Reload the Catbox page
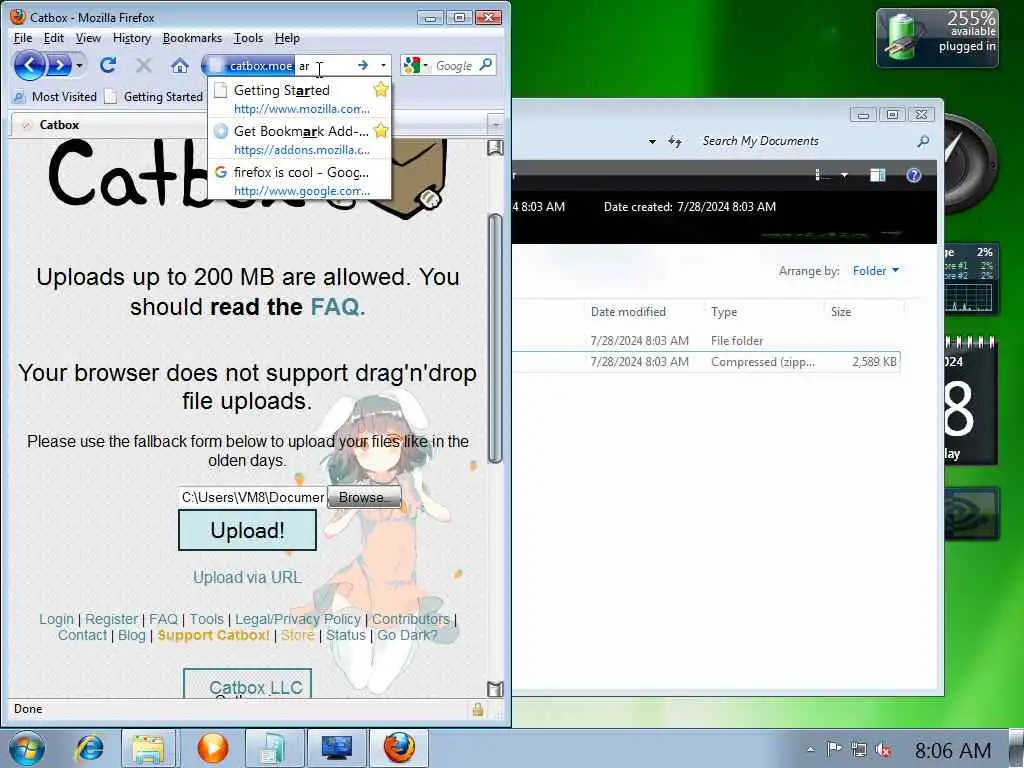 point(108,65)
